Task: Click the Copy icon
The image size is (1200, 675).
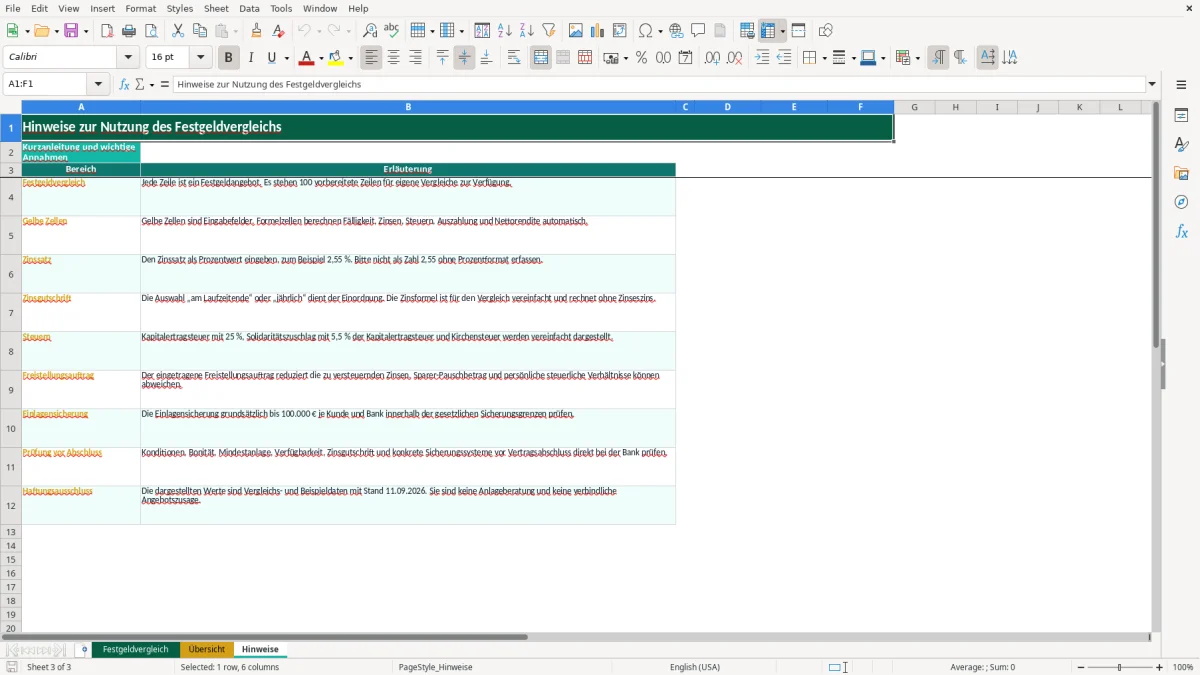Action: coord(200,31)
